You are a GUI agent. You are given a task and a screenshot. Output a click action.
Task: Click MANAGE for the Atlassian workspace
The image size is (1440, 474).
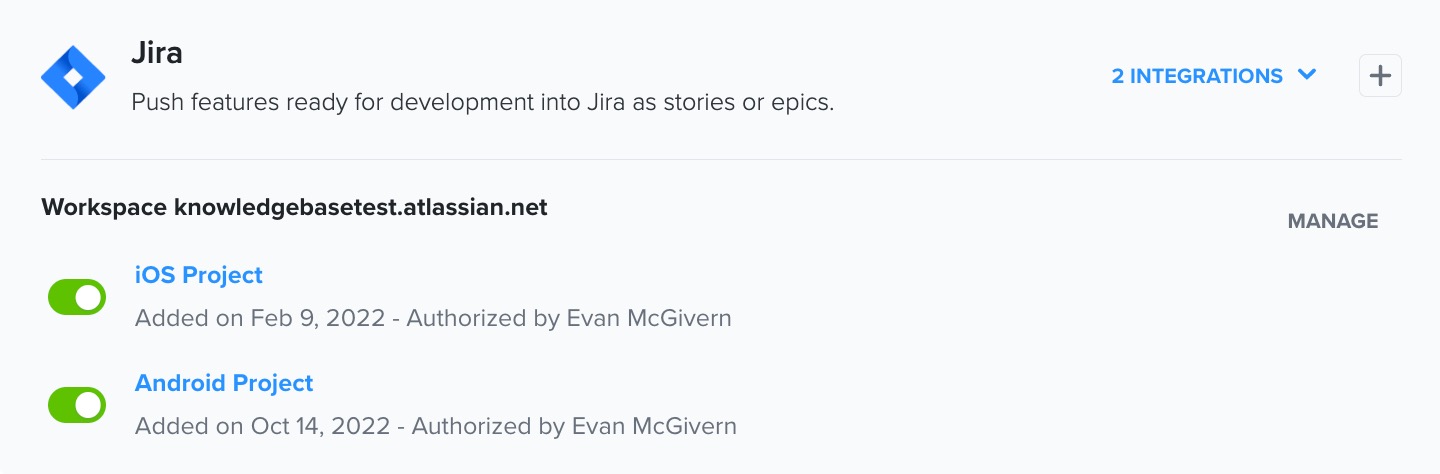[1333, 221]
